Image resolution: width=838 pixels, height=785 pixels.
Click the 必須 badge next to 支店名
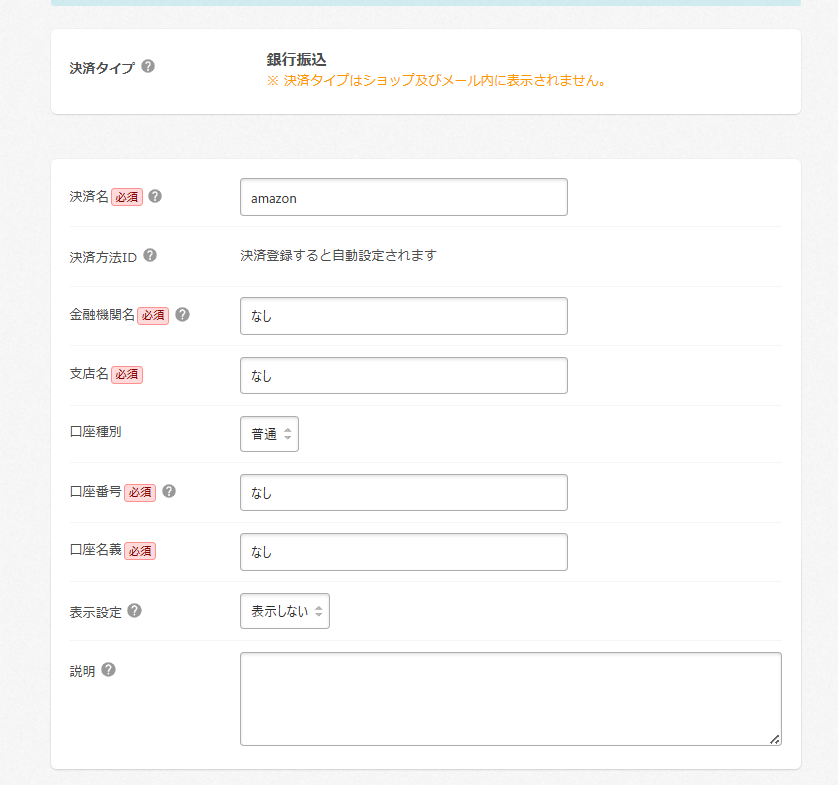[x=127, y=374]
